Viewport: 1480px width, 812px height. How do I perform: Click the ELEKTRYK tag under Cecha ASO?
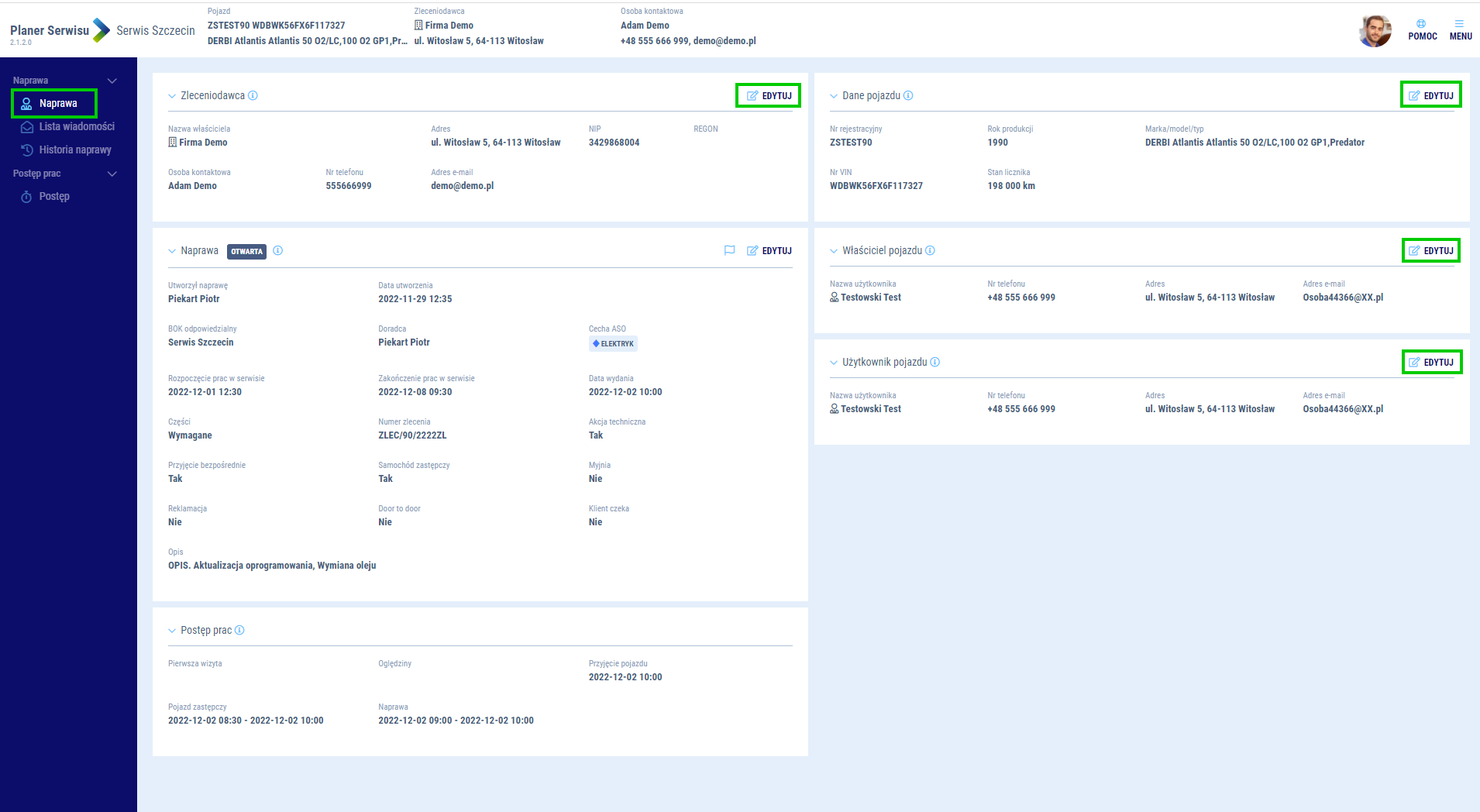[613, 344]
